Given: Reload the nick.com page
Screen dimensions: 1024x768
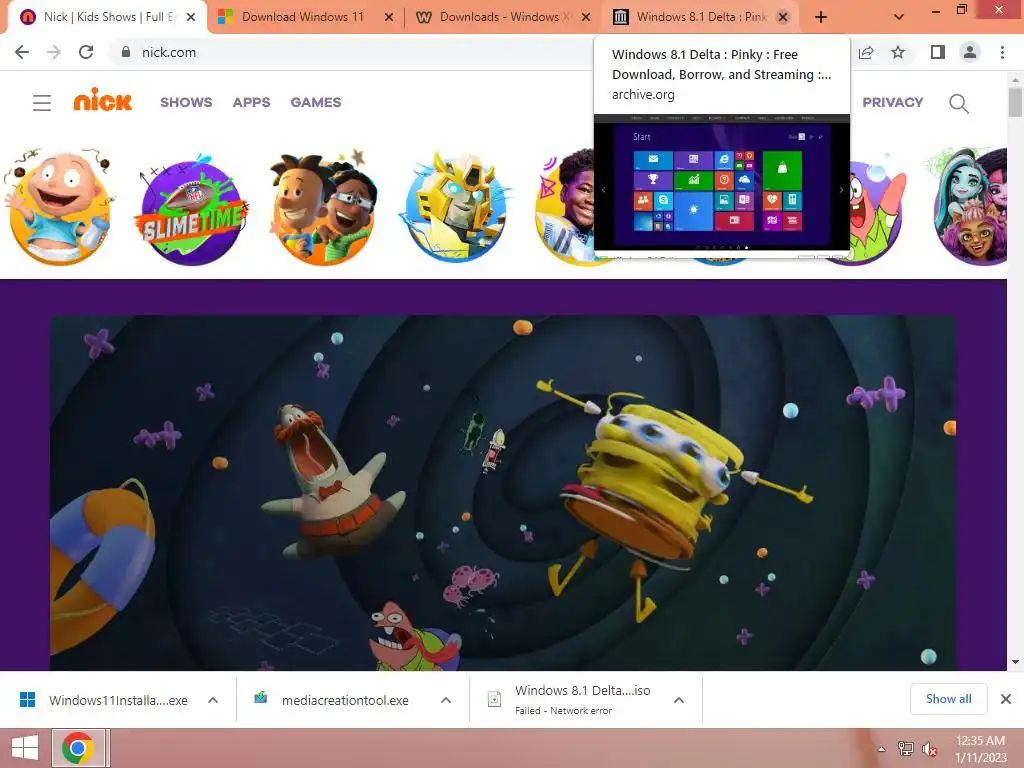Looking at the screenshot, I should point(86,52).
